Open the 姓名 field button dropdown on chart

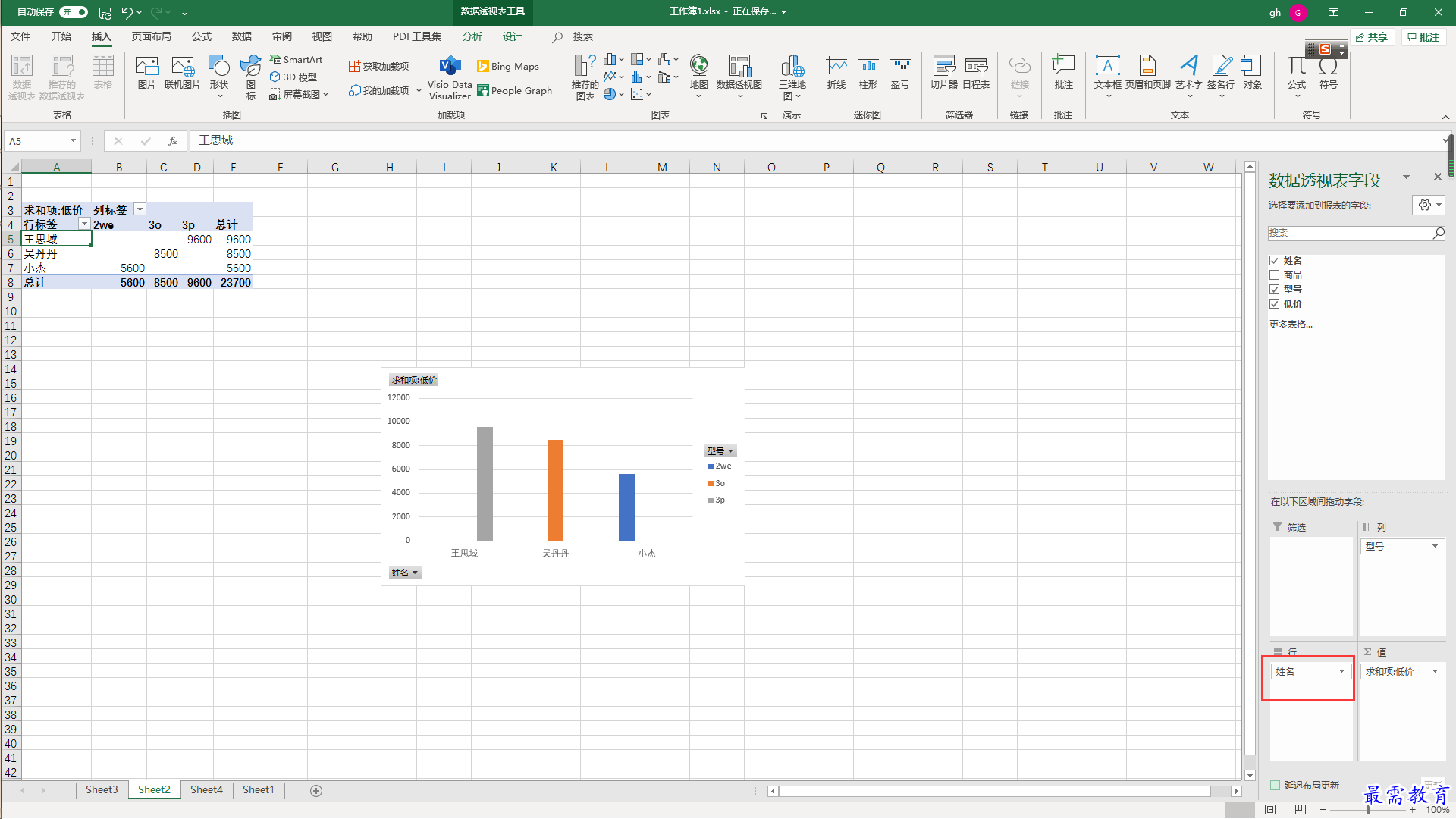(405, 573)
